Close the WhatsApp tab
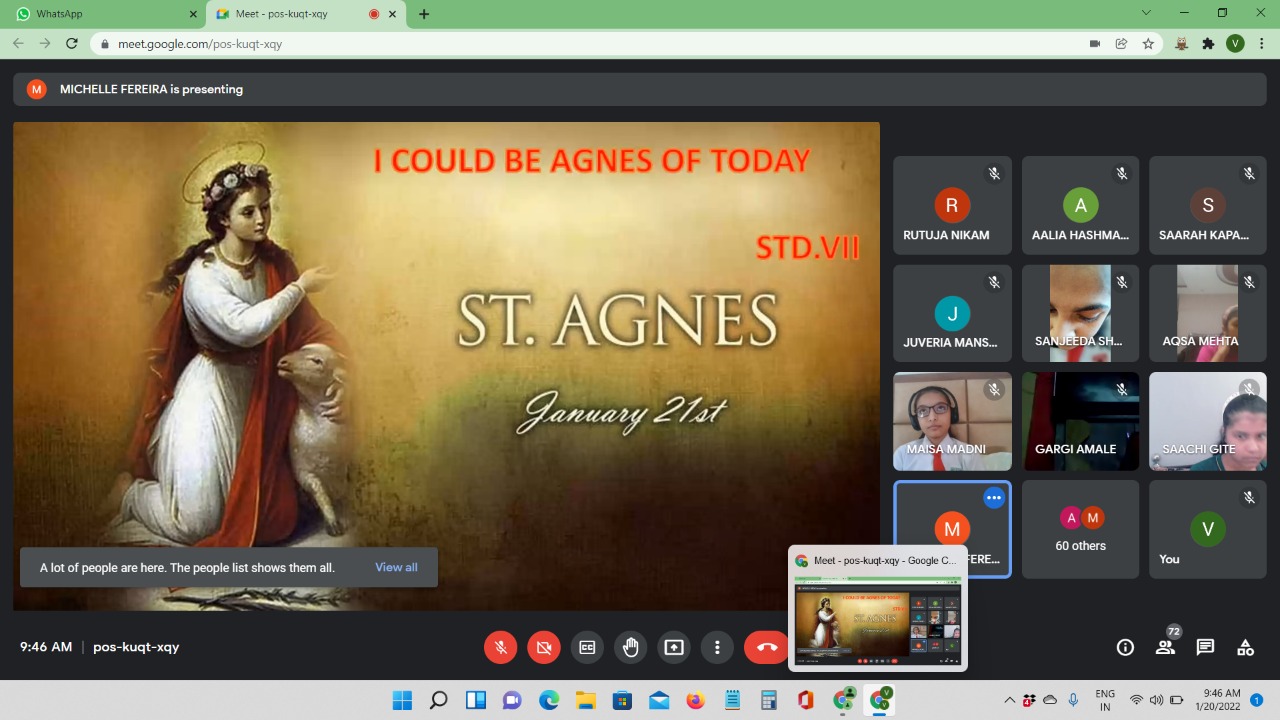This screenshot has height=720, width=1280. tap(193, 14)
